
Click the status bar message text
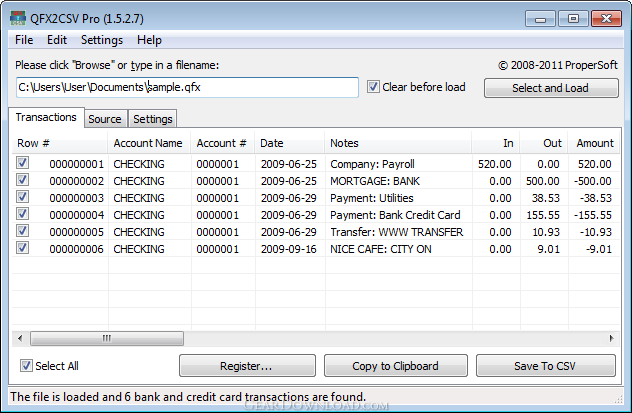(x=188, y=397)
